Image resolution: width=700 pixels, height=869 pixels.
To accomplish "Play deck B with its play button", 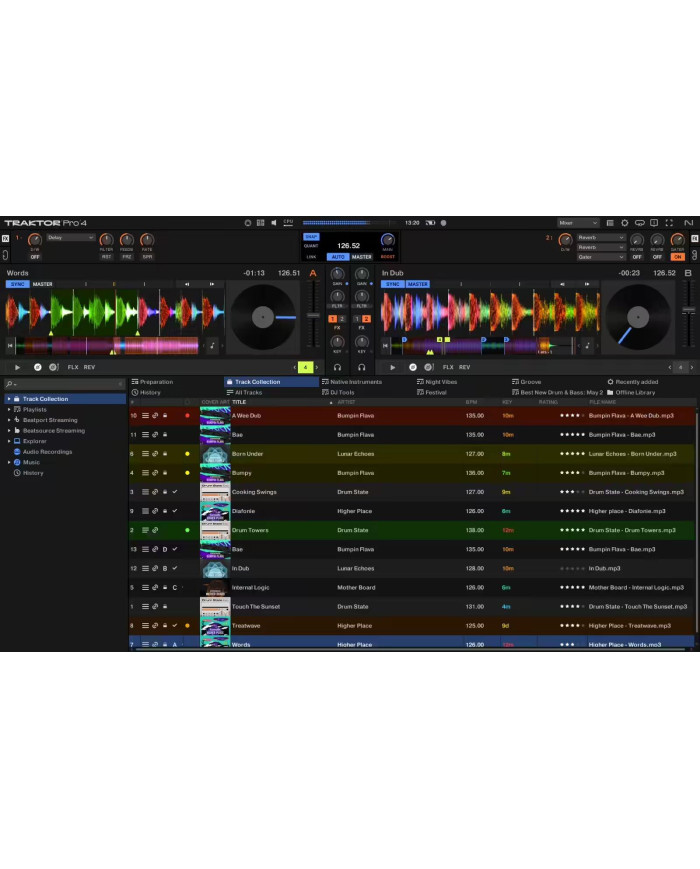I will point(392,367).
